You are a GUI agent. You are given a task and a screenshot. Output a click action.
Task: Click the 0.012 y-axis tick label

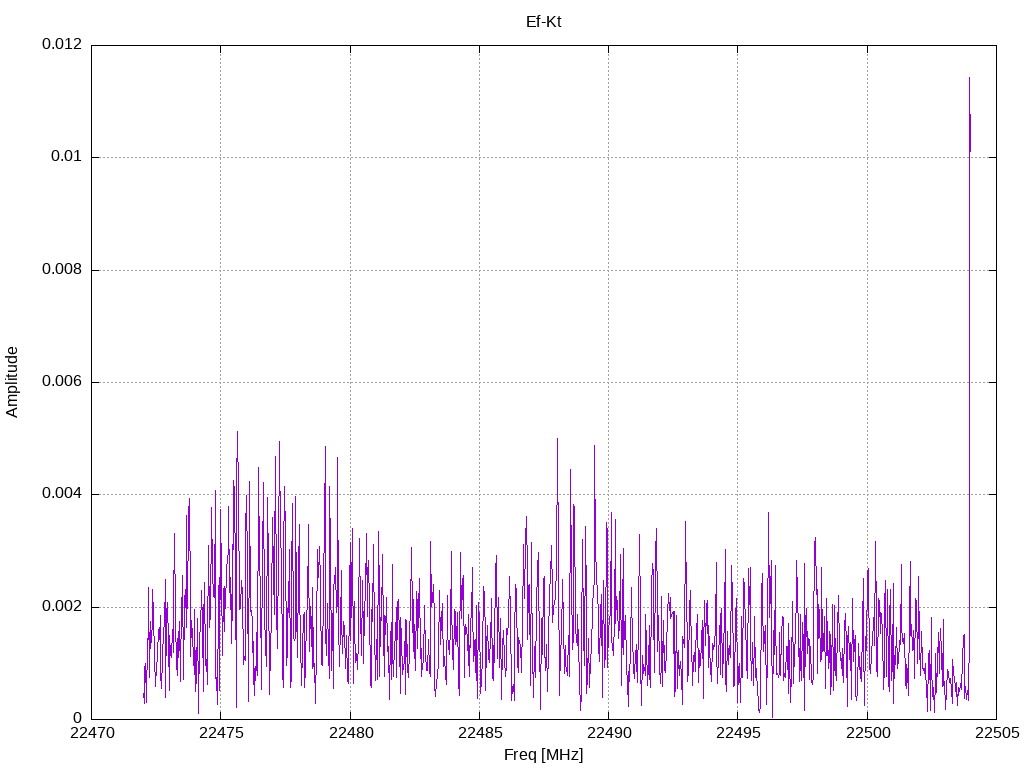tap(62, 44)
